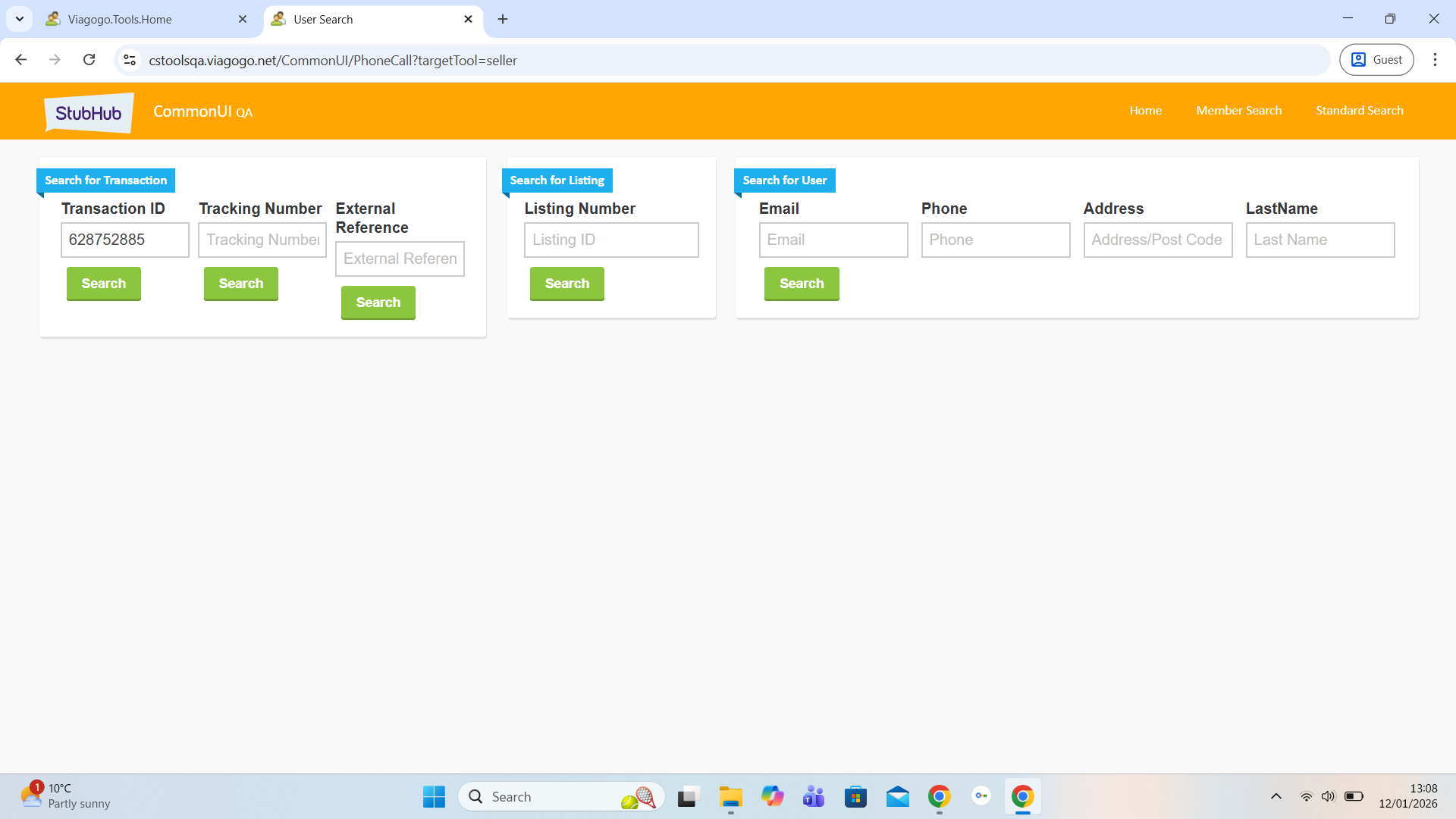
Task: Go back using the browser back arrow
Action: click(x=21, y=60)
